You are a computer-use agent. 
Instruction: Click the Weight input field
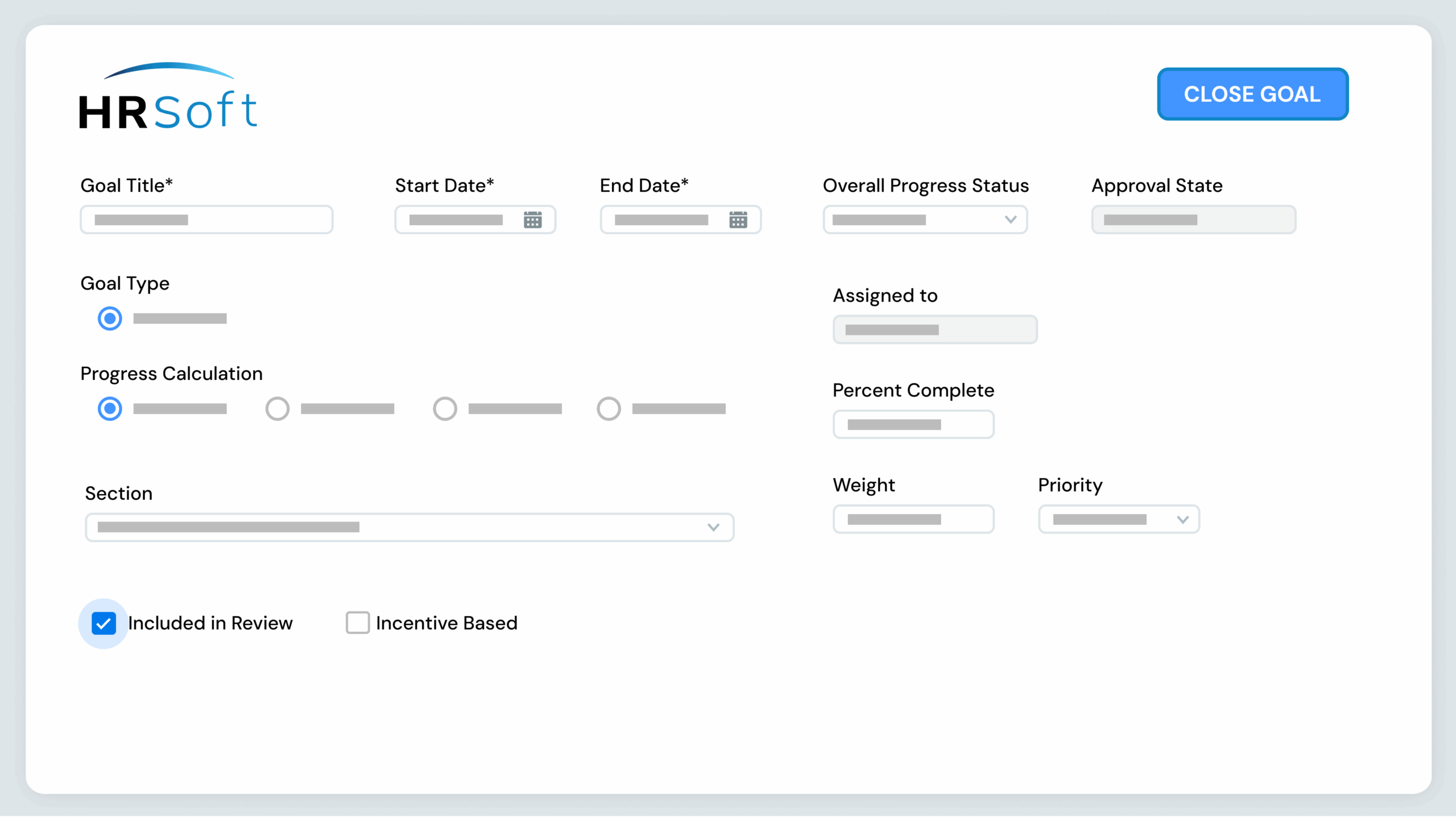click(913, 519)
